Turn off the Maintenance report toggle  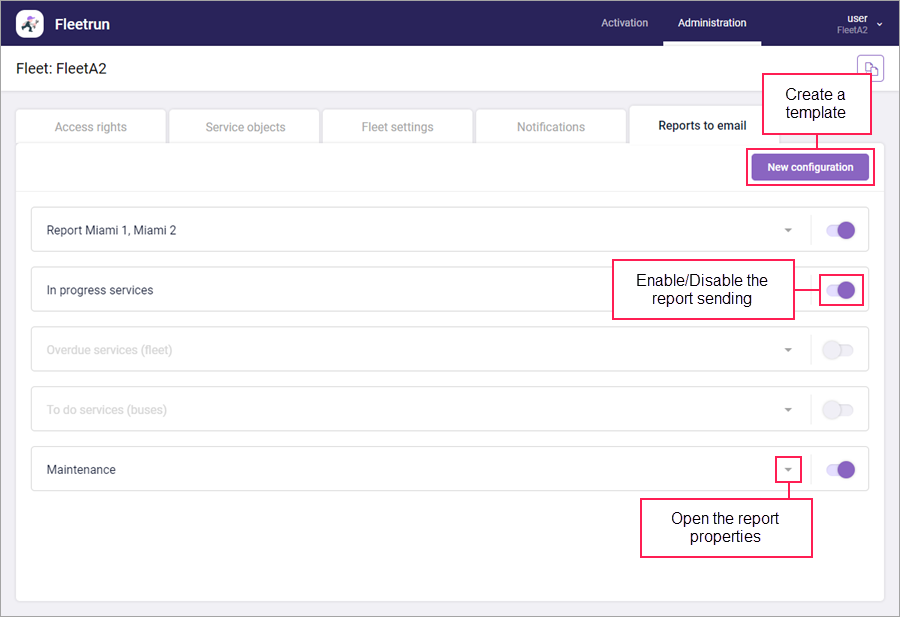(x=840, y=469)
